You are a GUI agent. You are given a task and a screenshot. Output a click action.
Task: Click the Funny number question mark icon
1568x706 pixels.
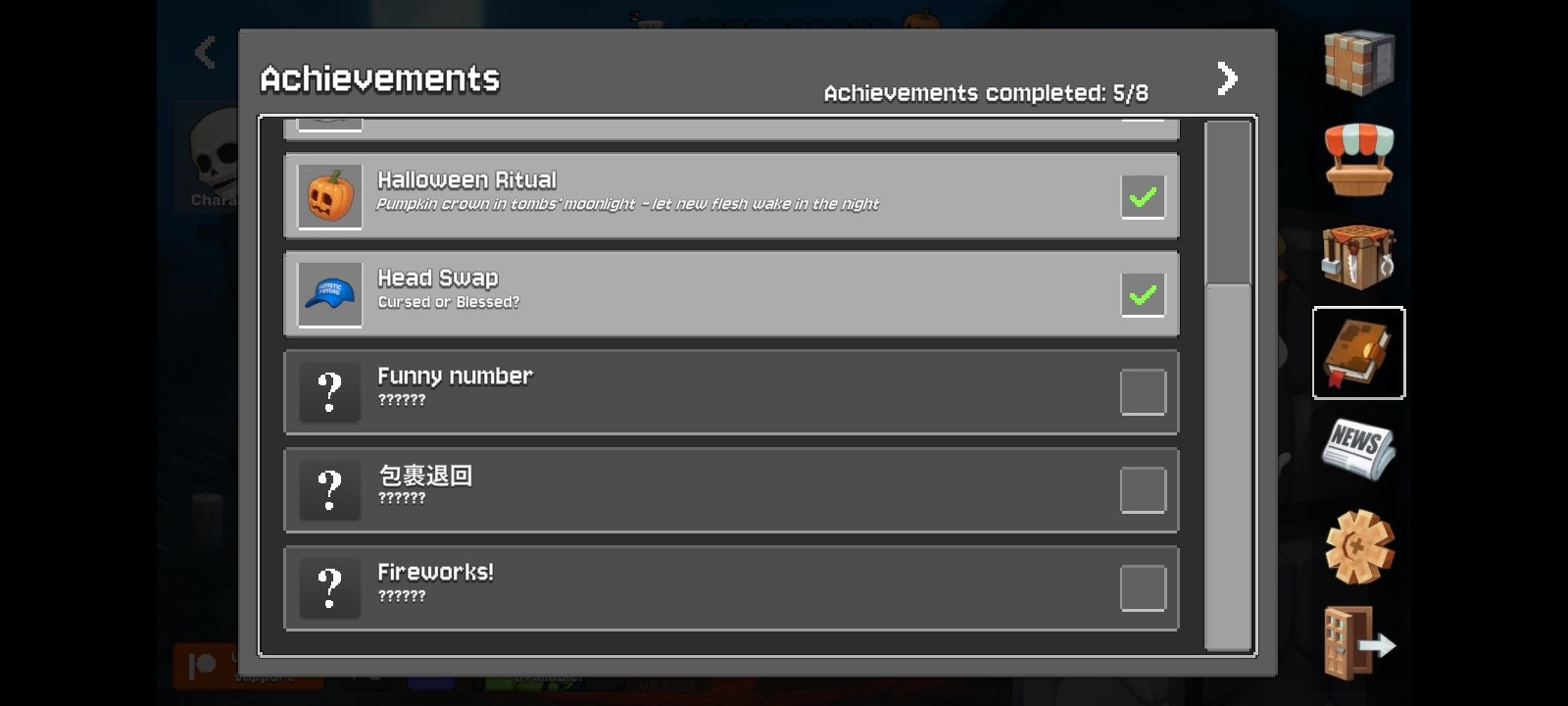click(330, 392)
